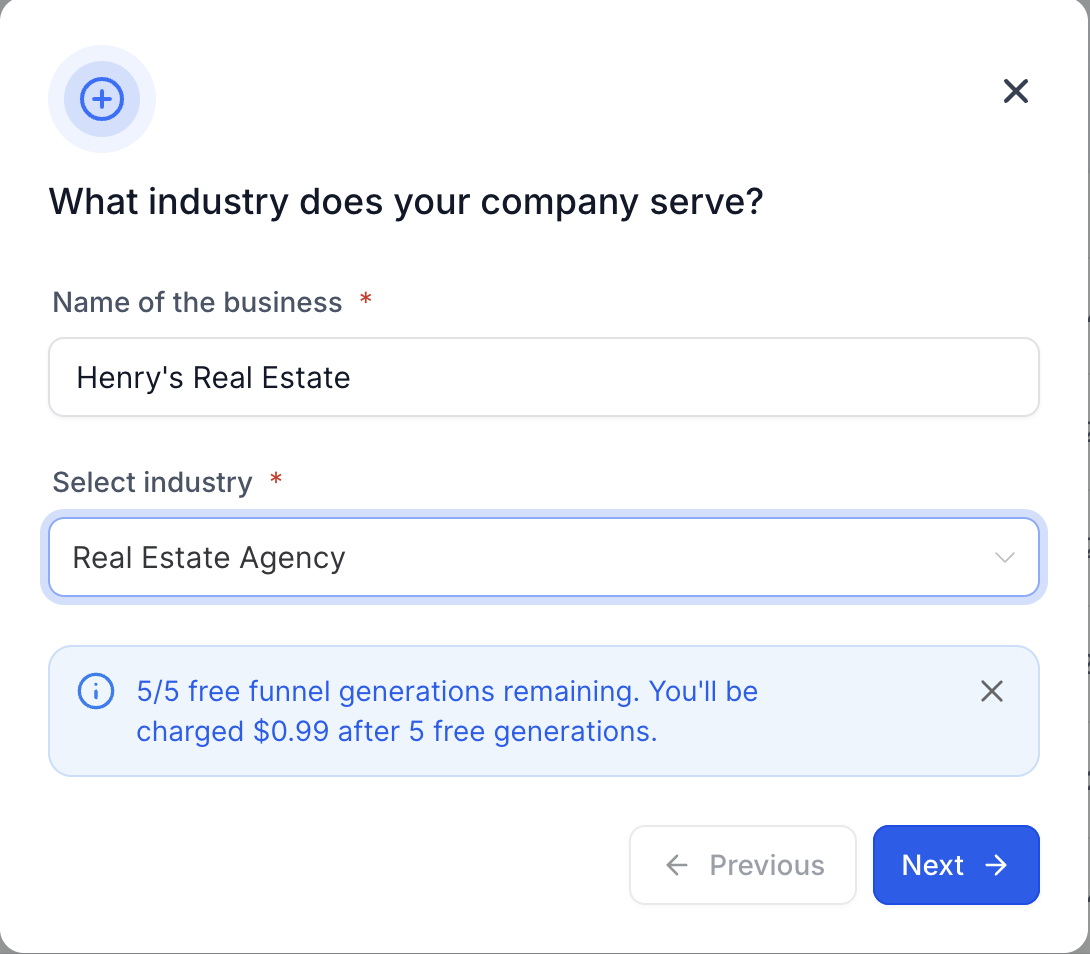1090x954 pixels.
Task: Click the Name of the business label
Action: (197, 302)
